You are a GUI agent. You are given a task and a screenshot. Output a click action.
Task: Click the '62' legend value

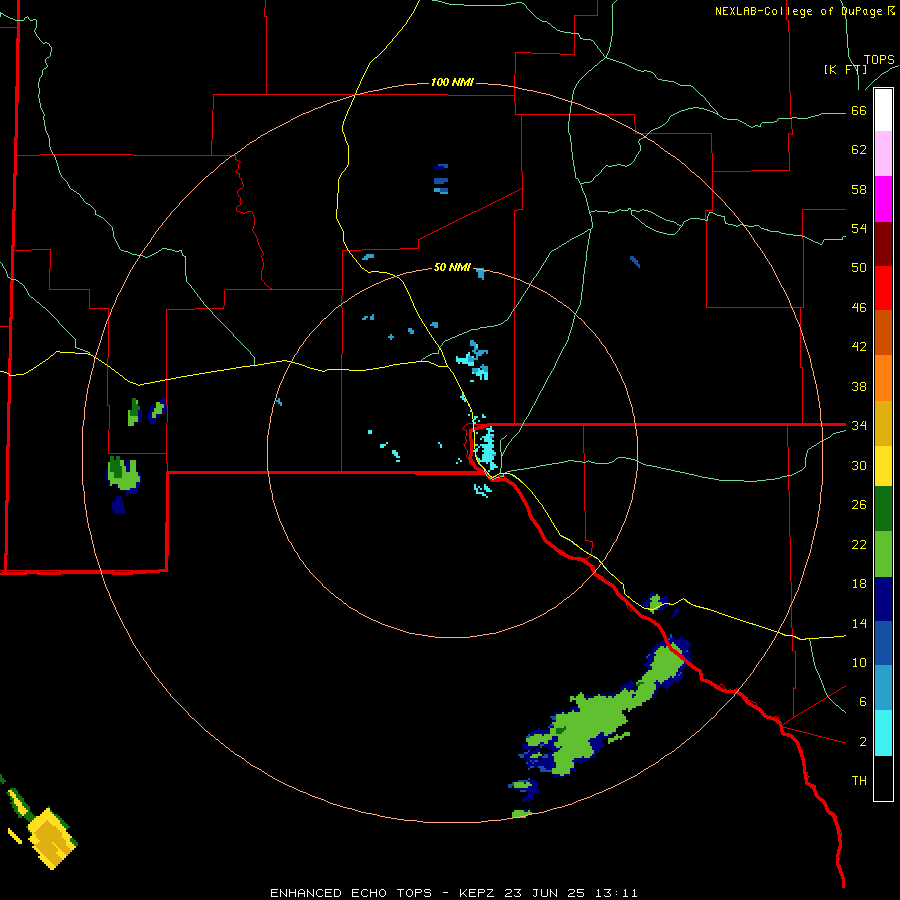(x=859, y=150)
